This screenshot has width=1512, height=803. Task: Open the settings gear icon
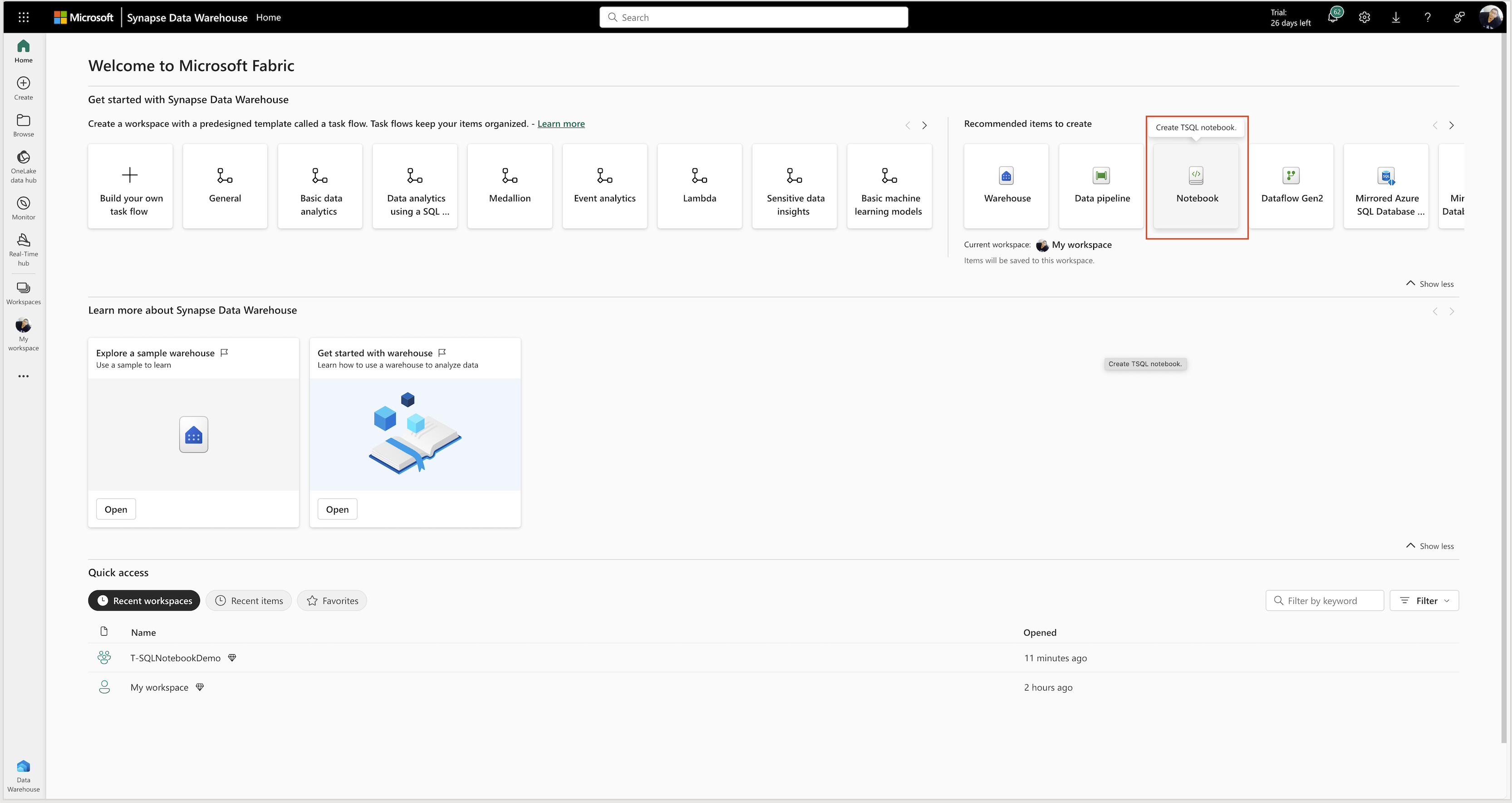tap(1364, 17)
